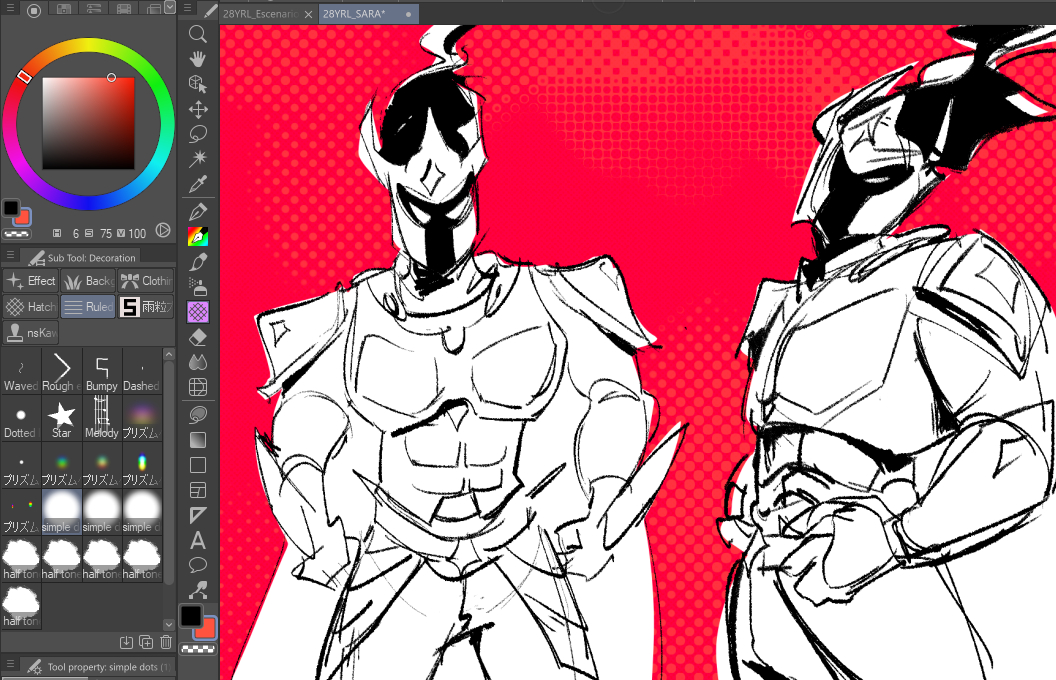
Task: Toggle the color space play button beside V 100
Action: click(163, 232)
